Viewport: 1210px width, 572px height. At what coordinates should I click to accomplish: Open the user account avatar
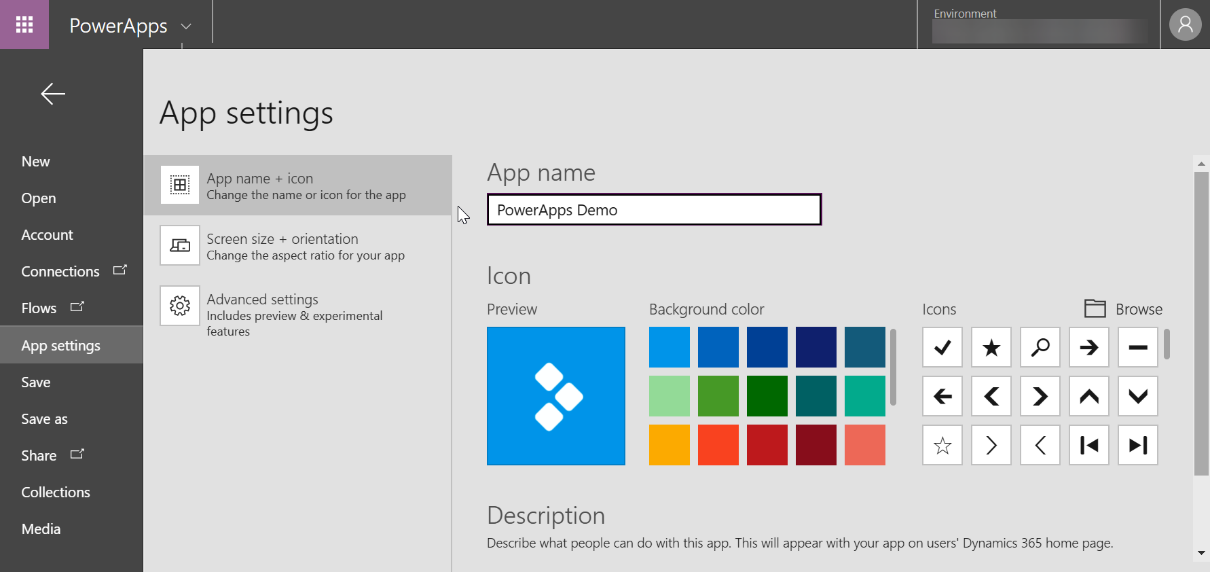tap(1185, 24)
